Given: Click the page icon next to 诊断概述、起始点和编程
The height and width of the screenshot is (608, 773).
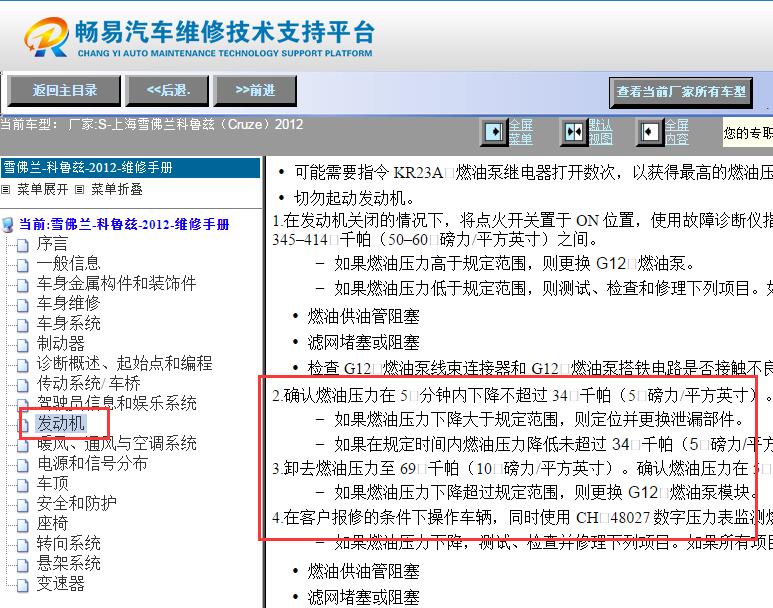Looking at the screenshot, I should click(23, 365).
